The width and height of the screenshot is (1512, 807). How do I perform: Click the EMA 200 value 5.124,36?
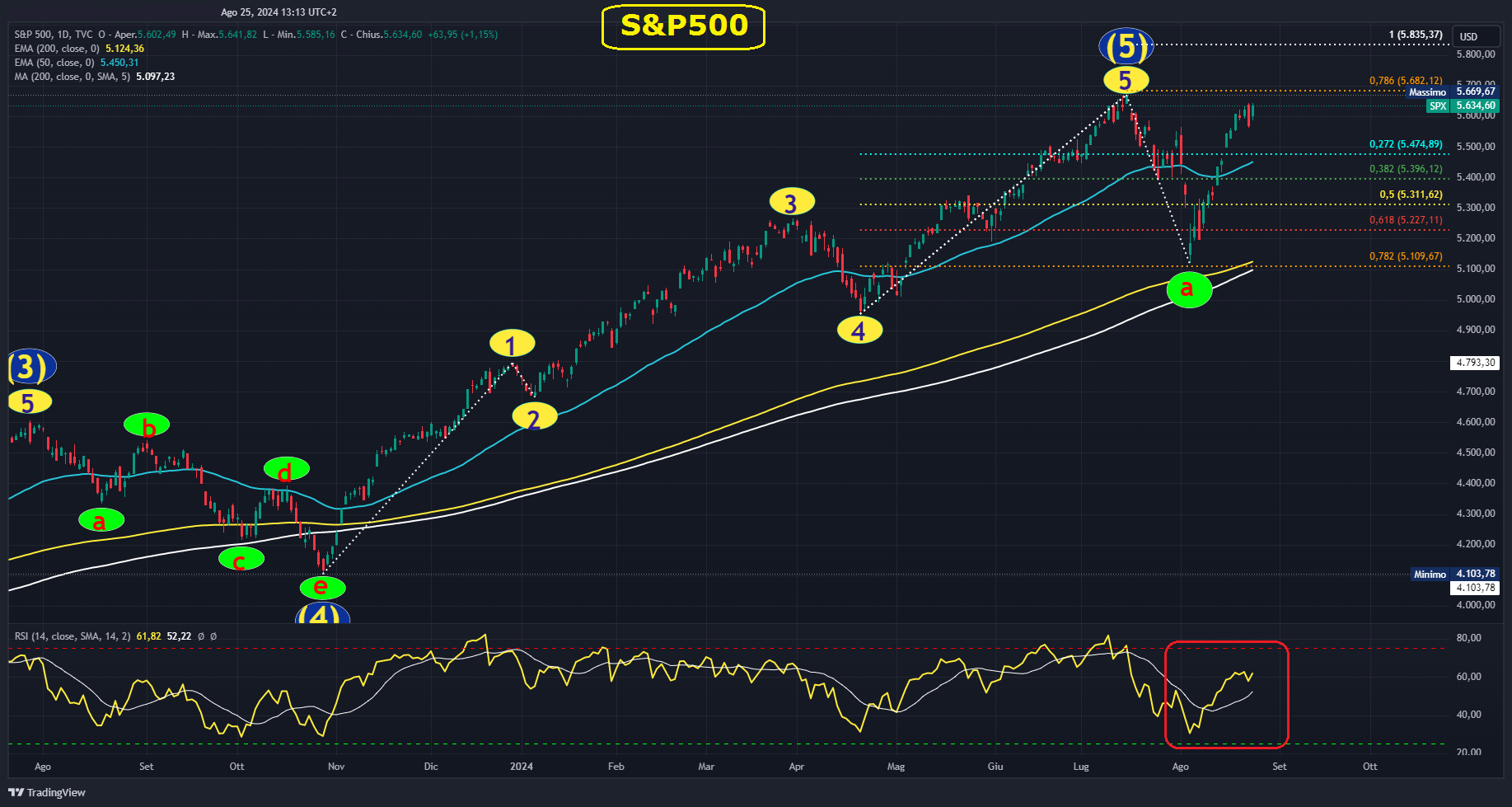pos(125,49)
